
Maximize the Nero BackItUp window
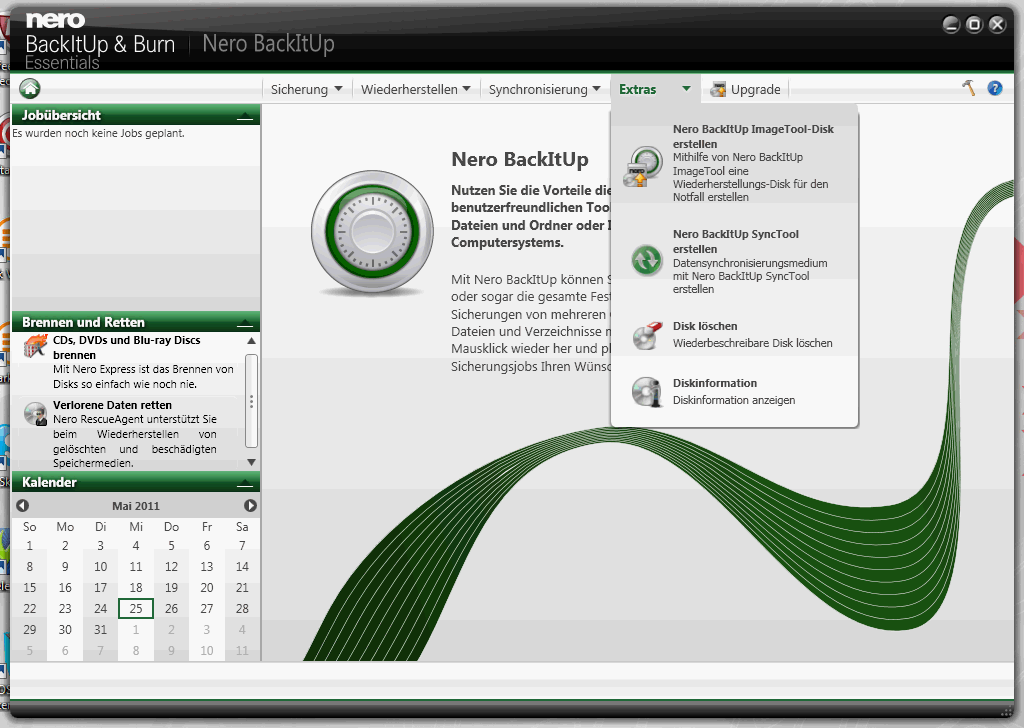[974, 25]
